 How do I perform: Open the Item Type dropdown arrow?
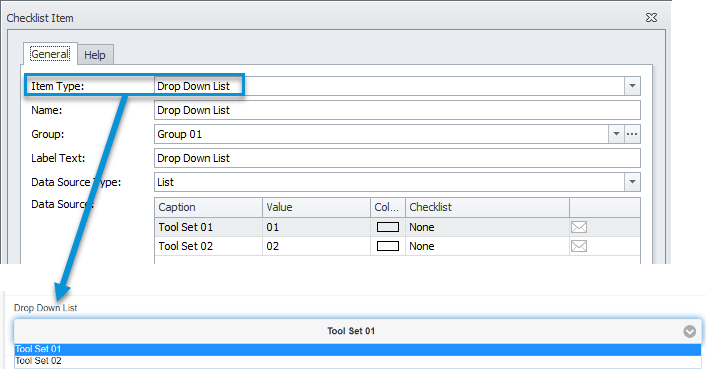point(632,86)
